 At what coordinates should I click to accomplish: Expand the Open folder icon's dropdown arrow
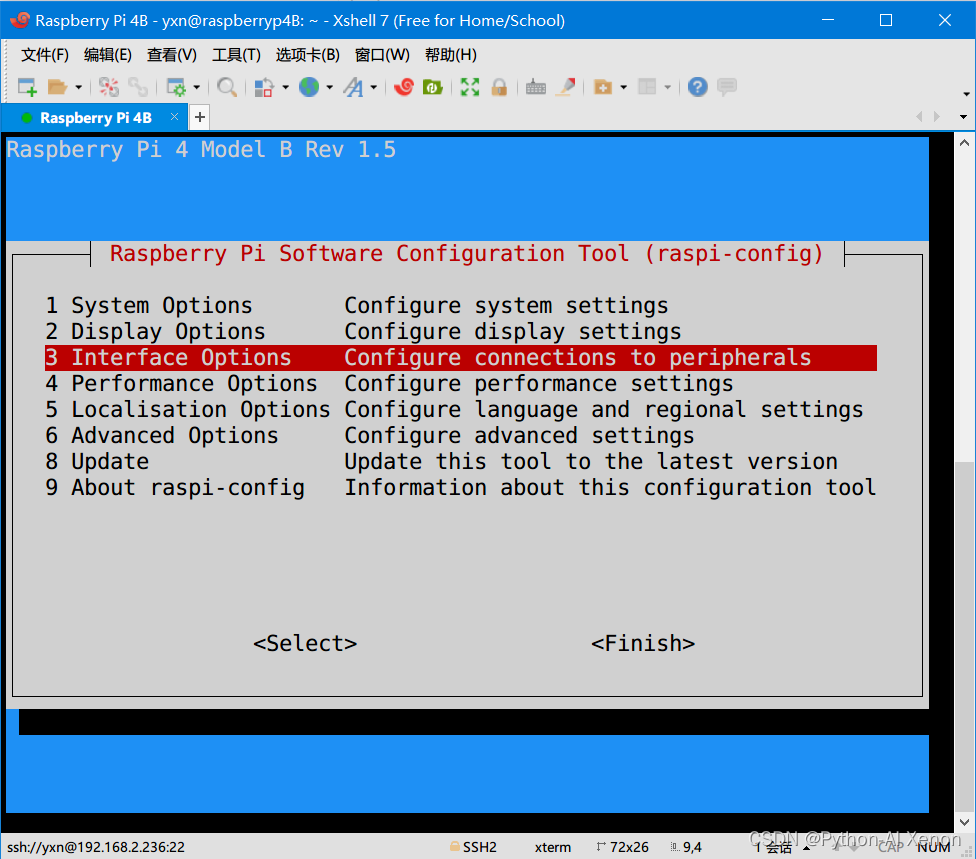[x=78, y=87]
